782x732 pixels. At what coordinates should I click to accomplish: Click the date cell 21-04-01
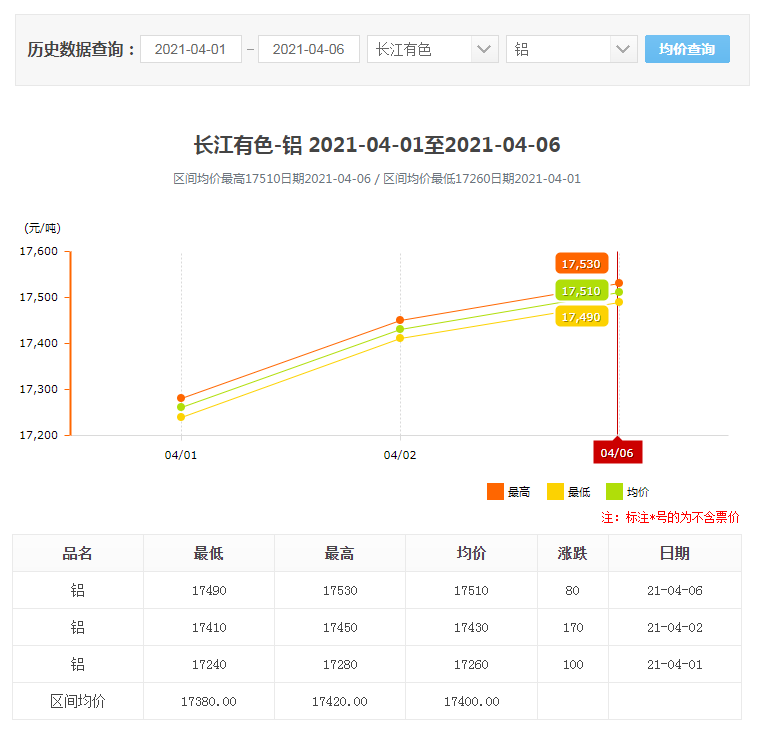(675, 664)
